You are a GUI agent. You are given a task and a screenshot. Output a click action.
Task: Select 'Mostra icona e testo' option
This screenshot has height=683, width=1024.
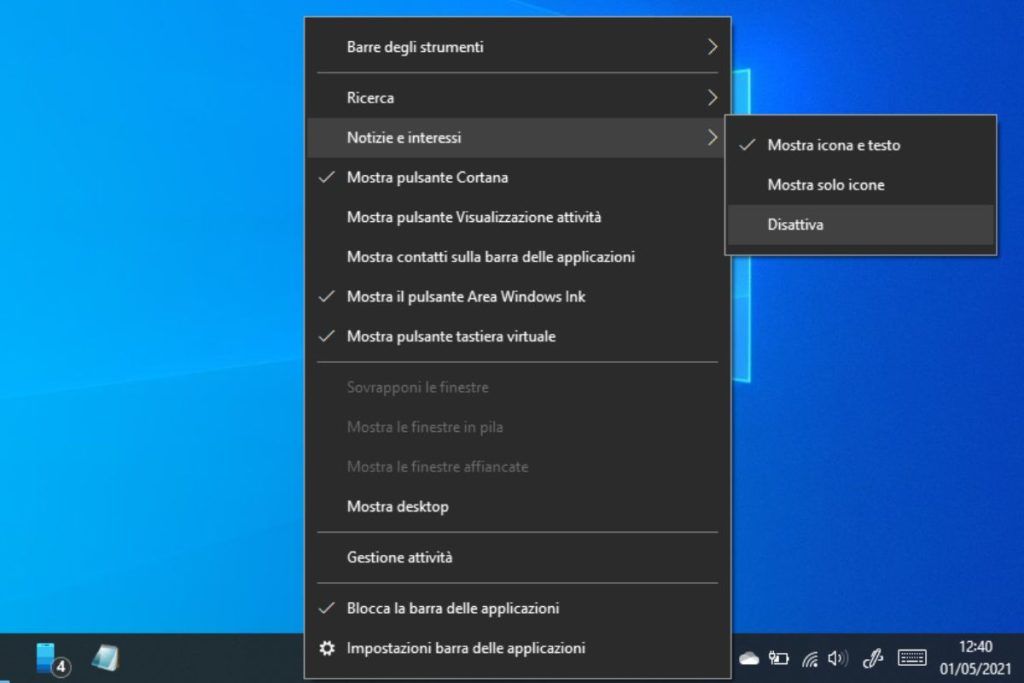(833, 145)
